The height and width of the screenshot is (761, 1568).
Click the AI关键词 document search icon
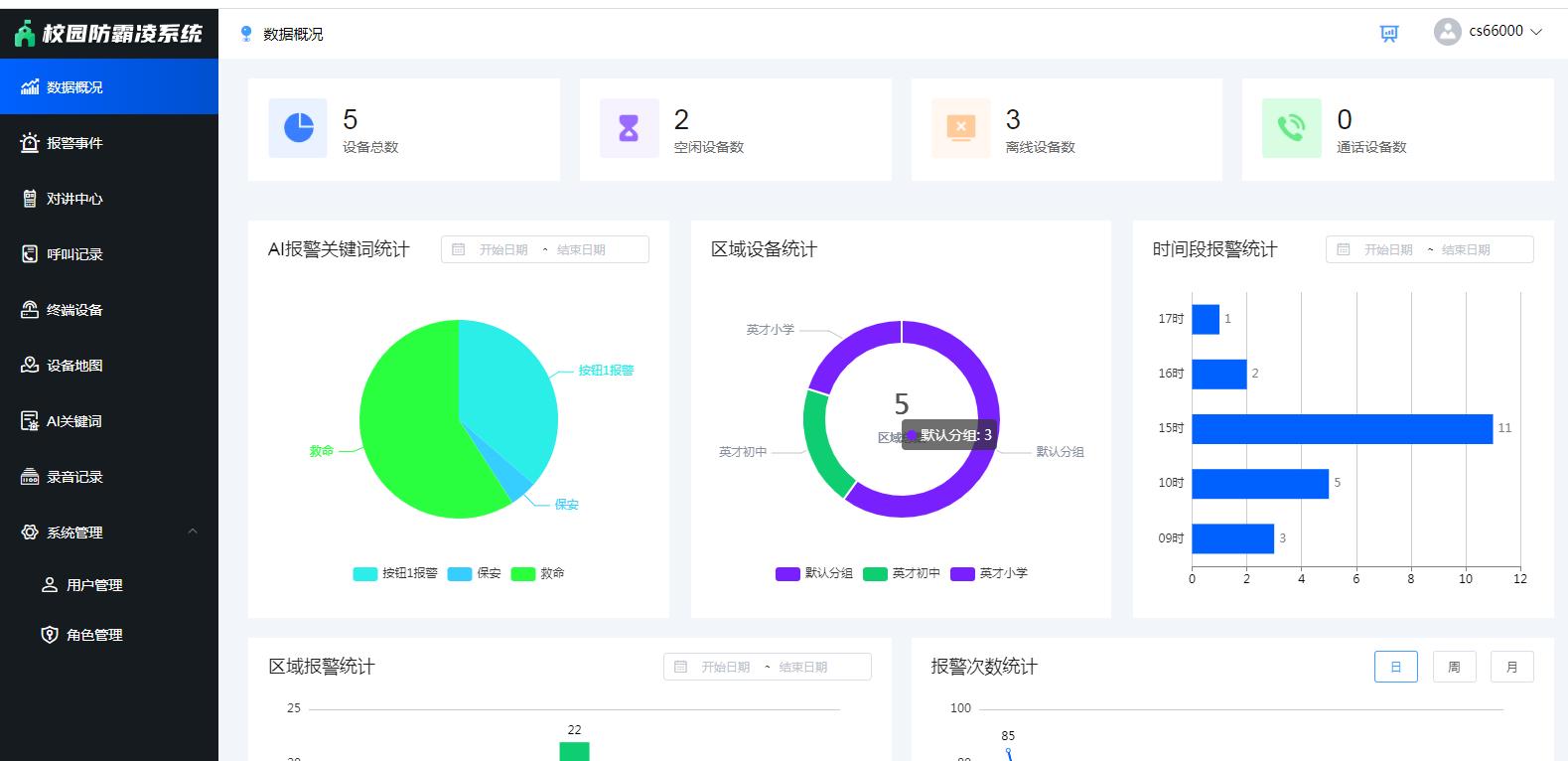pyautogui.click(x=30, y=421)
